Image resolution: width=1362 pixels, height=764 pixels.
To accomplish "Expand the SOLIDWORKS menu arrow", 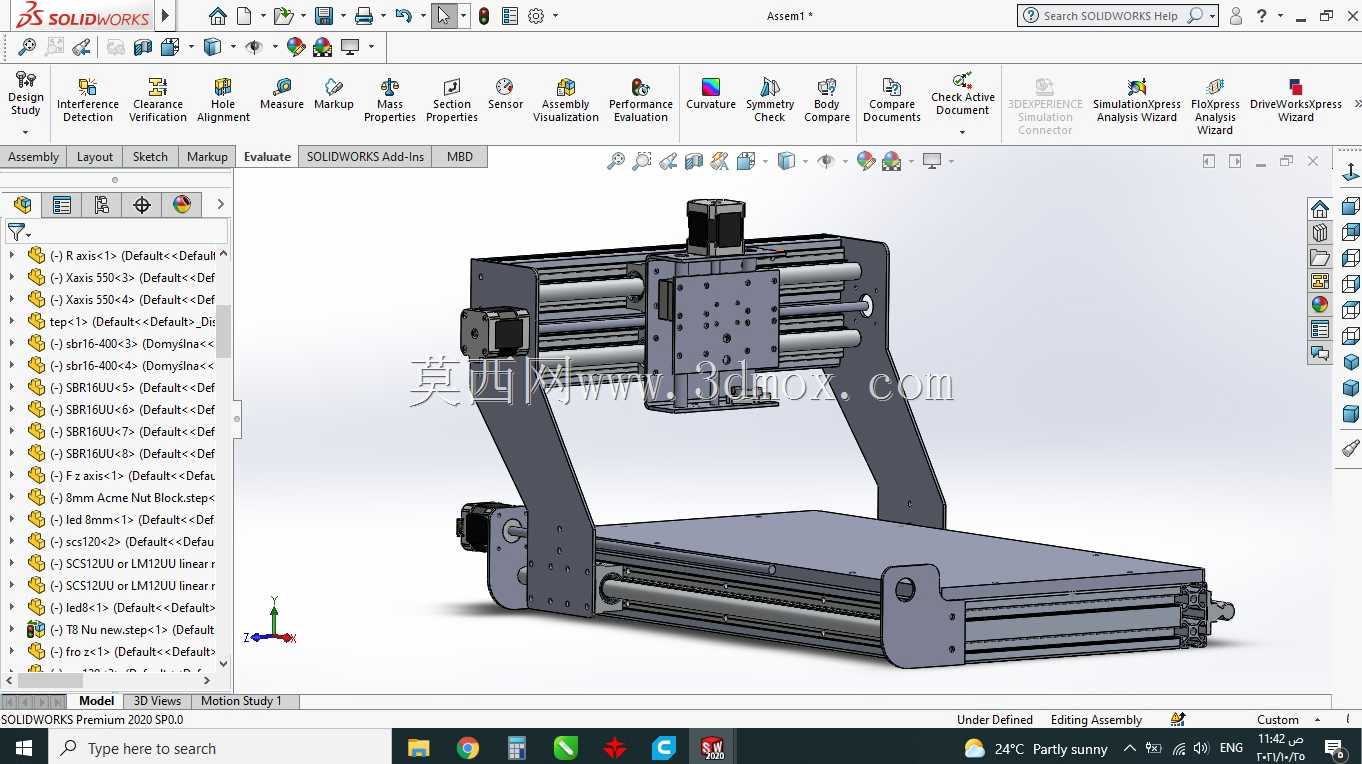I will [x=165, y=16].
